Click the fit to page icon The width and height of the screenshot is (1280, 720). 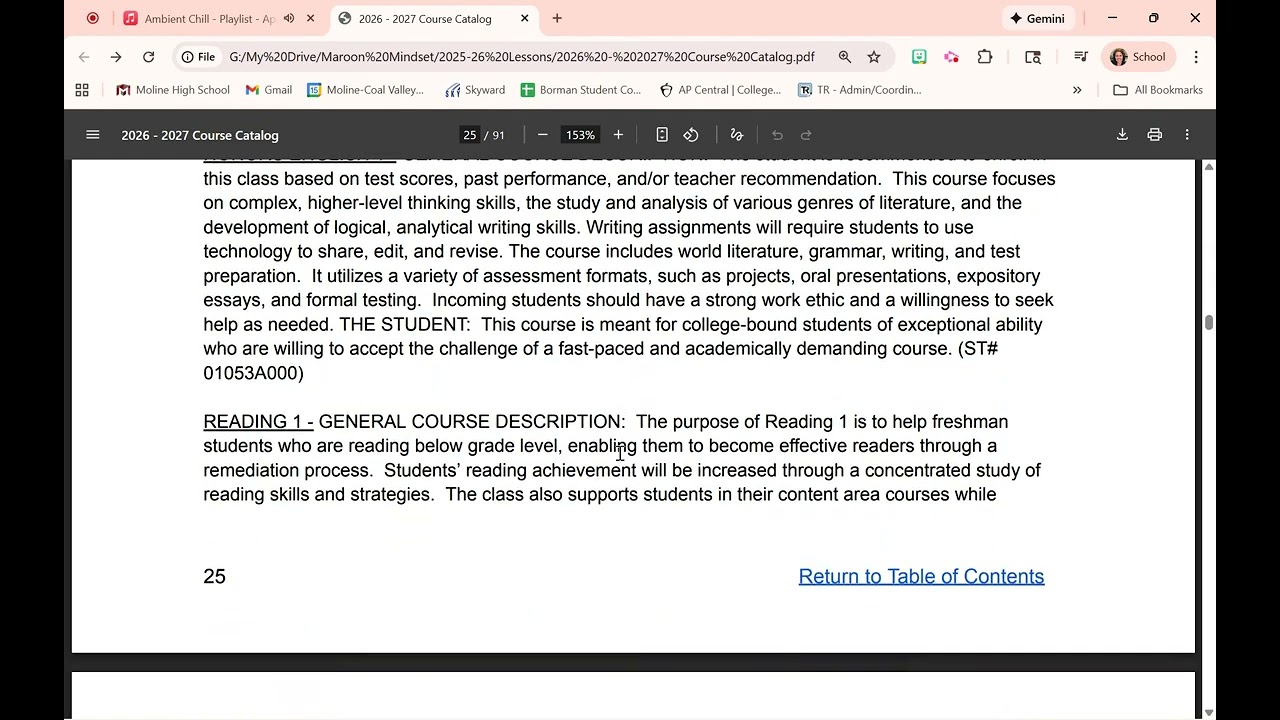tap(662, 135)
